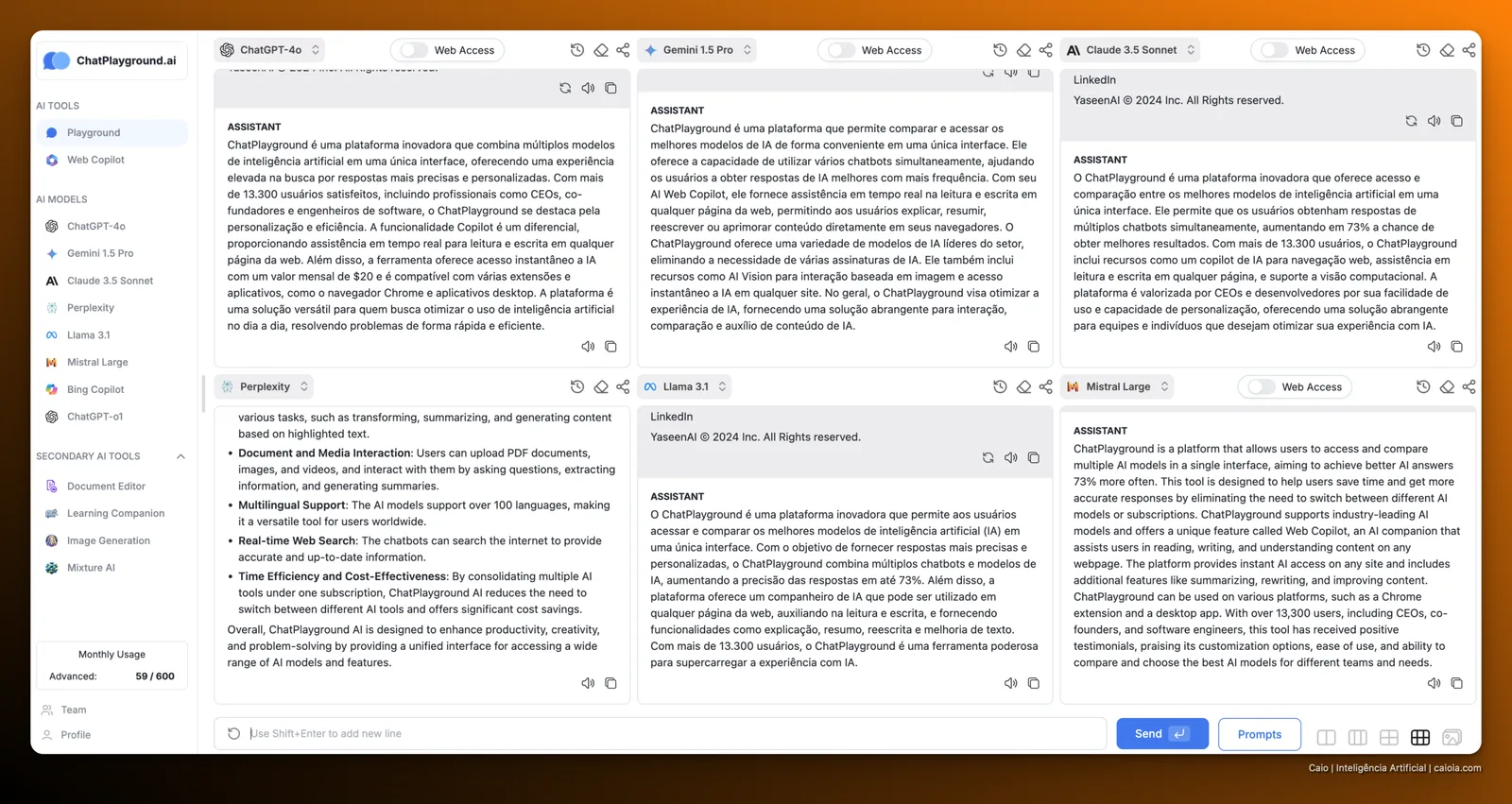Reset the message input with the refresh icon
The width and height of the screenshot is (1512, 804).
[234, 733]
